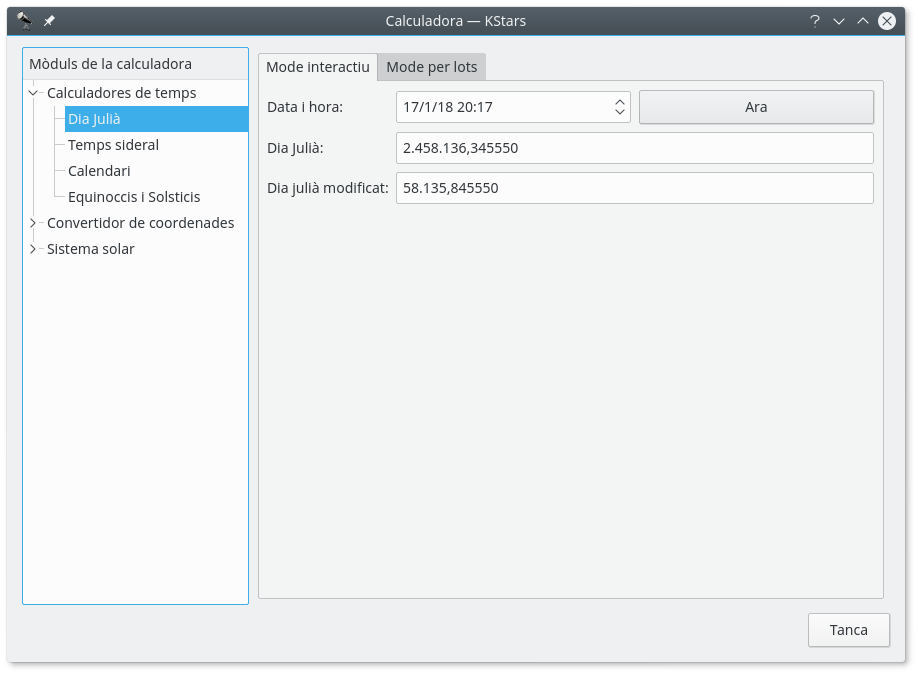Open the Calendari module

pyautogui.click(x=99, y=171)
